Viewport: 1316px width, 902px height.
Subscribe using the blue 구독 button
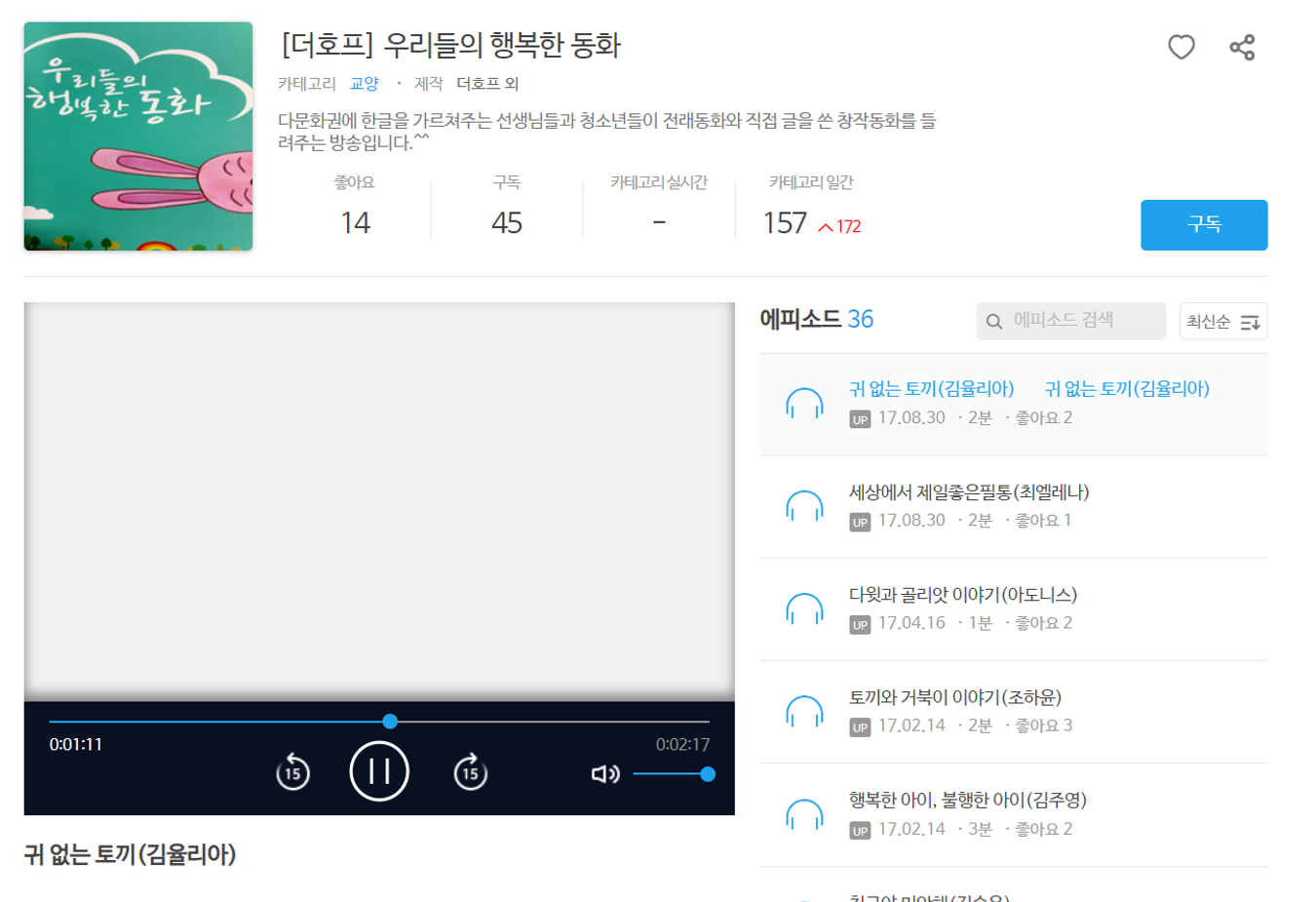pos(1203,225)
